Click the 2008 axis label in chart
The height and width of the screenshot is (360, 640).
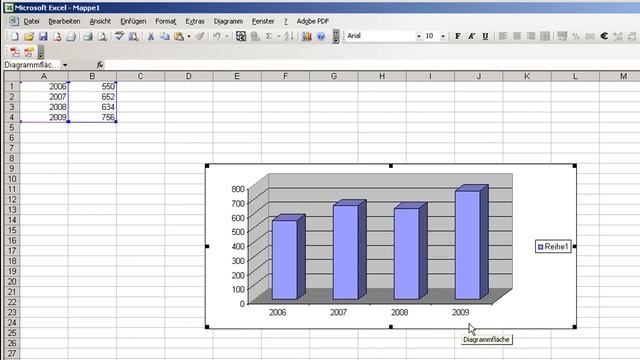(x=399, y=312)
